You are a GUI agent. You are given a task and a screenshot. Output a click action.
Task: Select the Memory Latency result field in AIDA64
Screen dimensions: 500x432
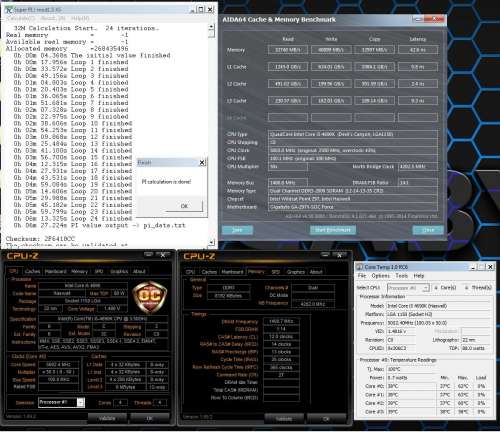point(418,50)
